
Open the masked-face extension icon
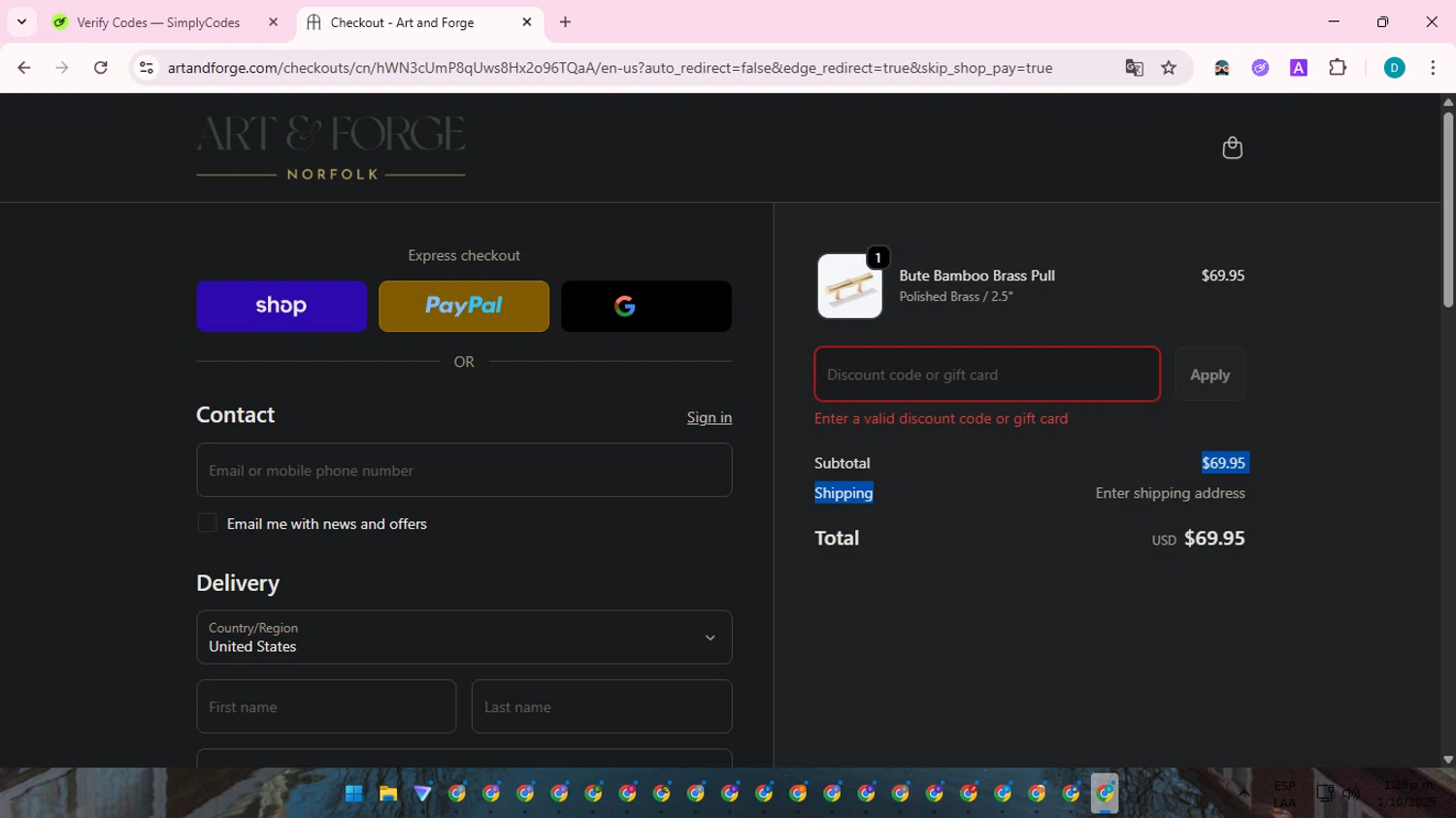(x=1222, y=68)
